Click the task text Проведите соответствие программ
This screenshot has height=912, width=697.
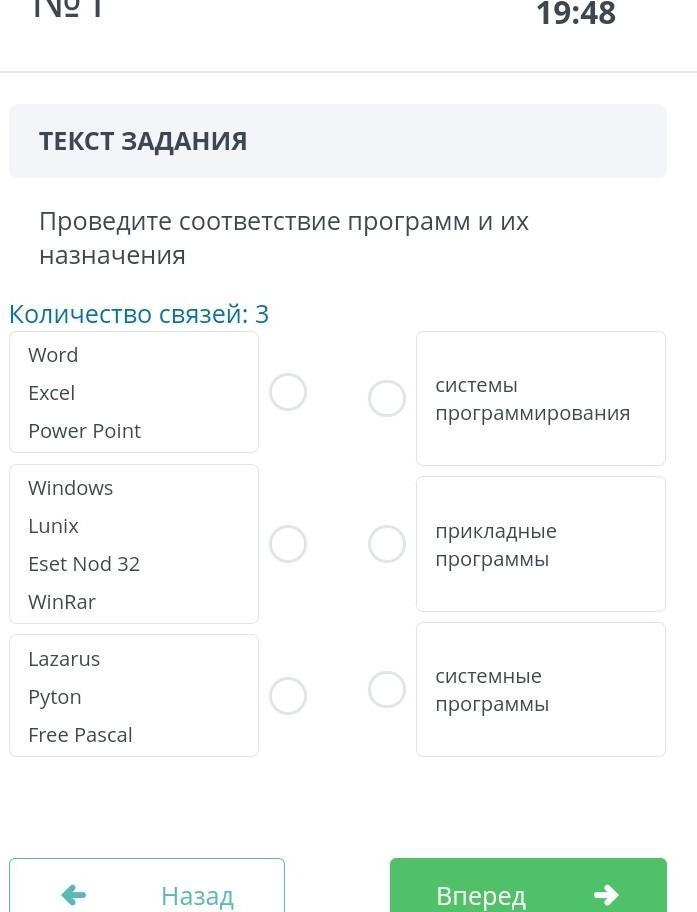tap(284, 238)
